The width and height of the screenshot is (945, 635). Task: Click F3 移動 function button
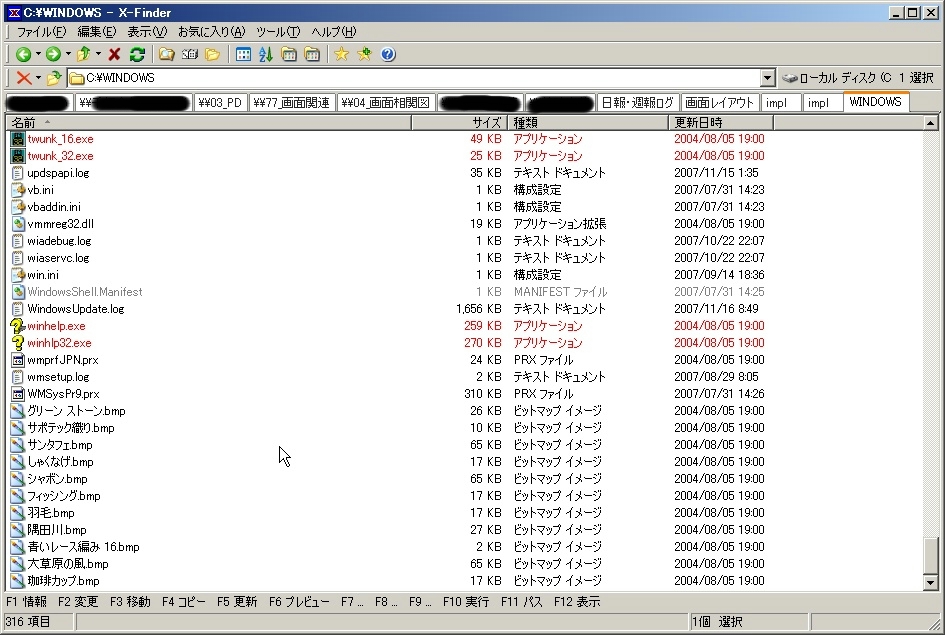point(130,602)
